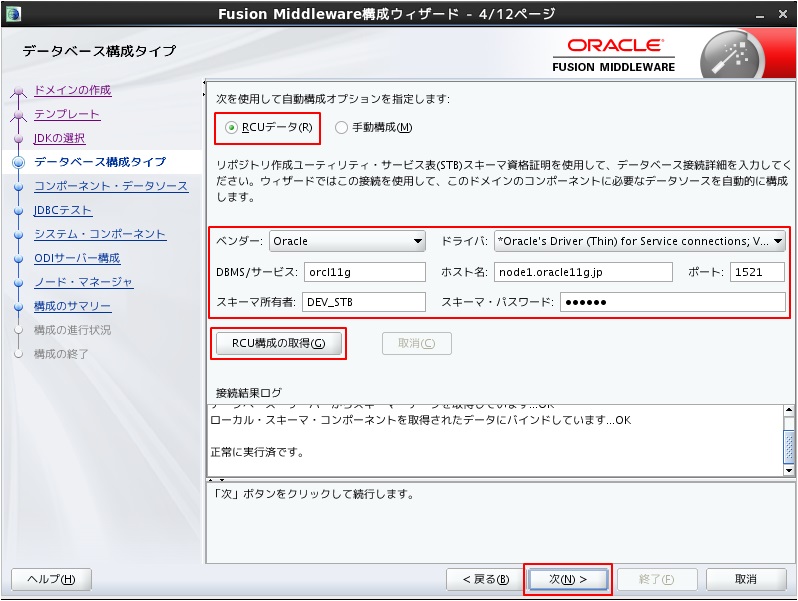
Task: Open the ドライバ dropdown list
Action: click(640, 241)
